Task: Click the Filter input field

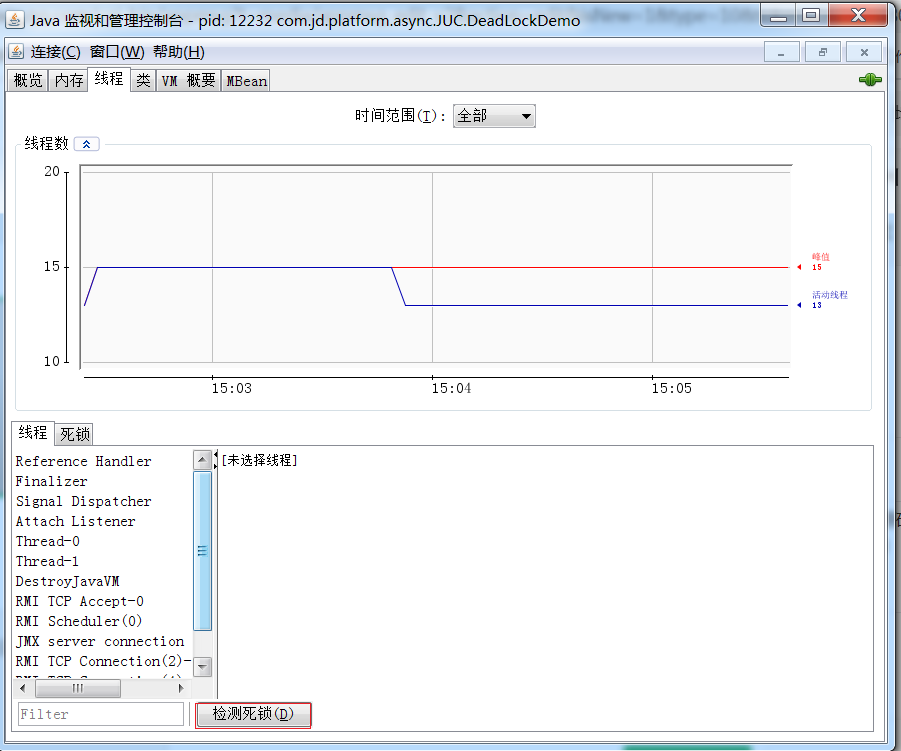Action: coord(101,714)
